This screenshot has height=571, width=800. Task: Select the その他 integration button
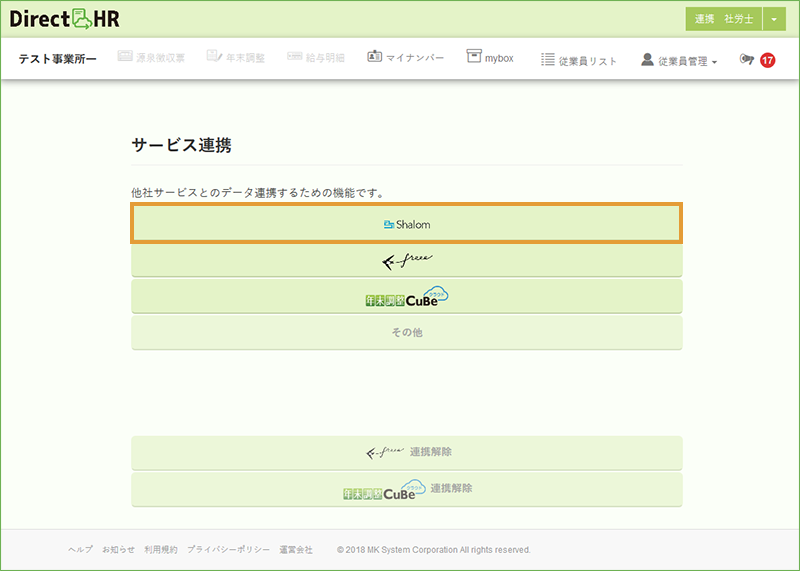tap(407, 333)
